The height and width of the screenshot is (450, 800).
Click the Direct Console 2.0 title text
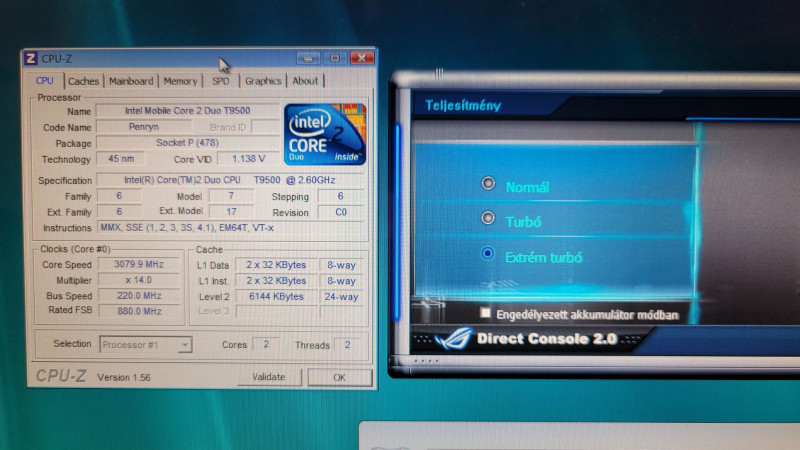(546, 339)
